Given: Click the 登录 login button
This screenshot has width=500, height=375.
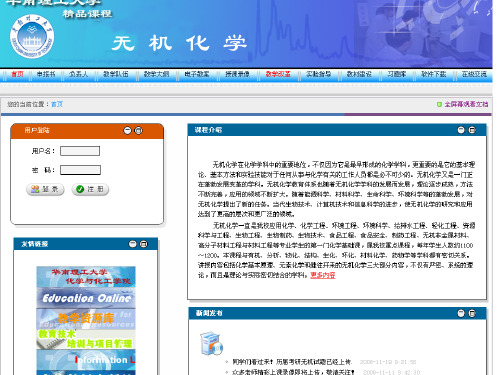Looking at the screenshot, I should tap(45, 189).
